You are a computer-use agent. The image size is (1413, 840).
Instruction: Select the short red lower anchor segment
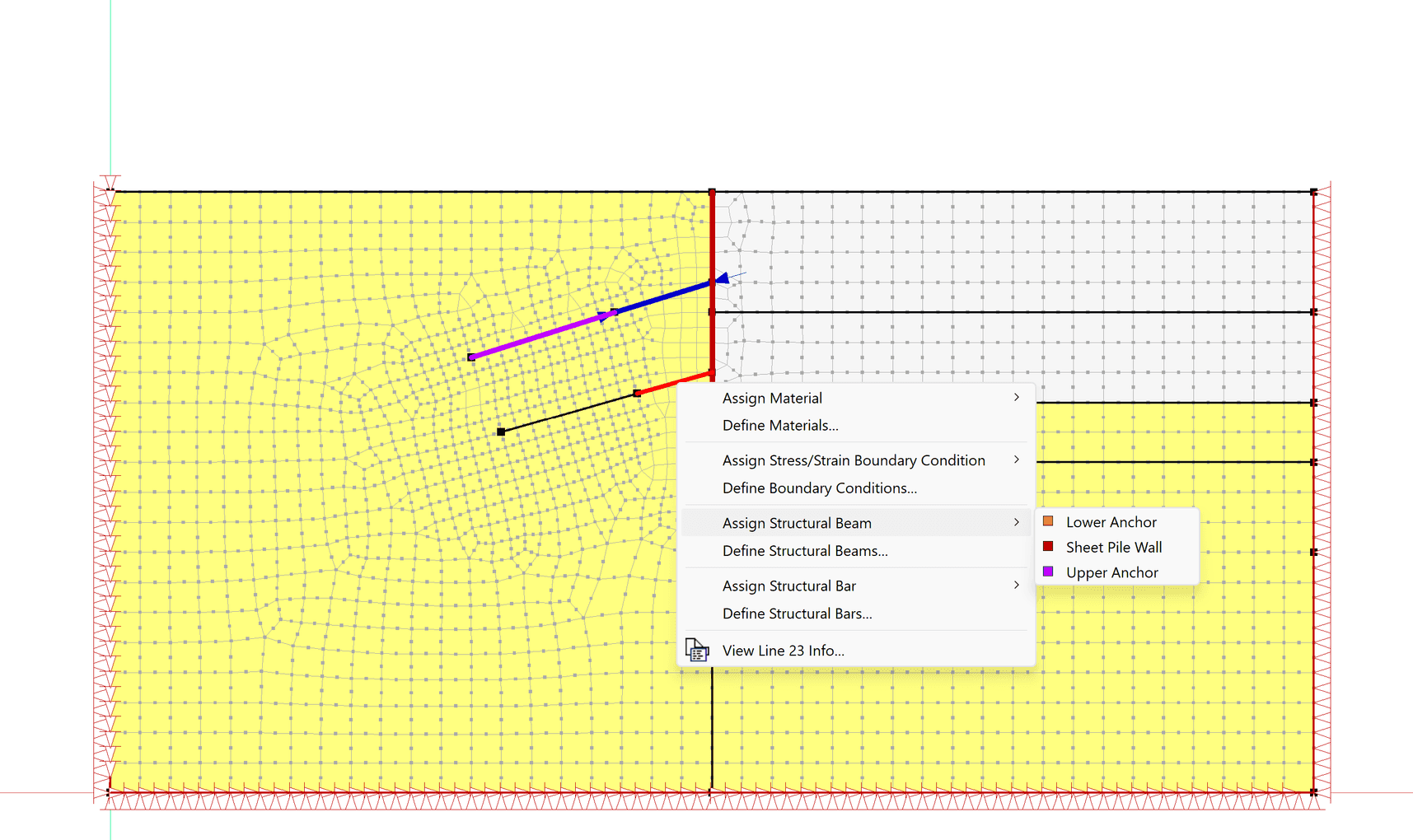pos(674,384)
